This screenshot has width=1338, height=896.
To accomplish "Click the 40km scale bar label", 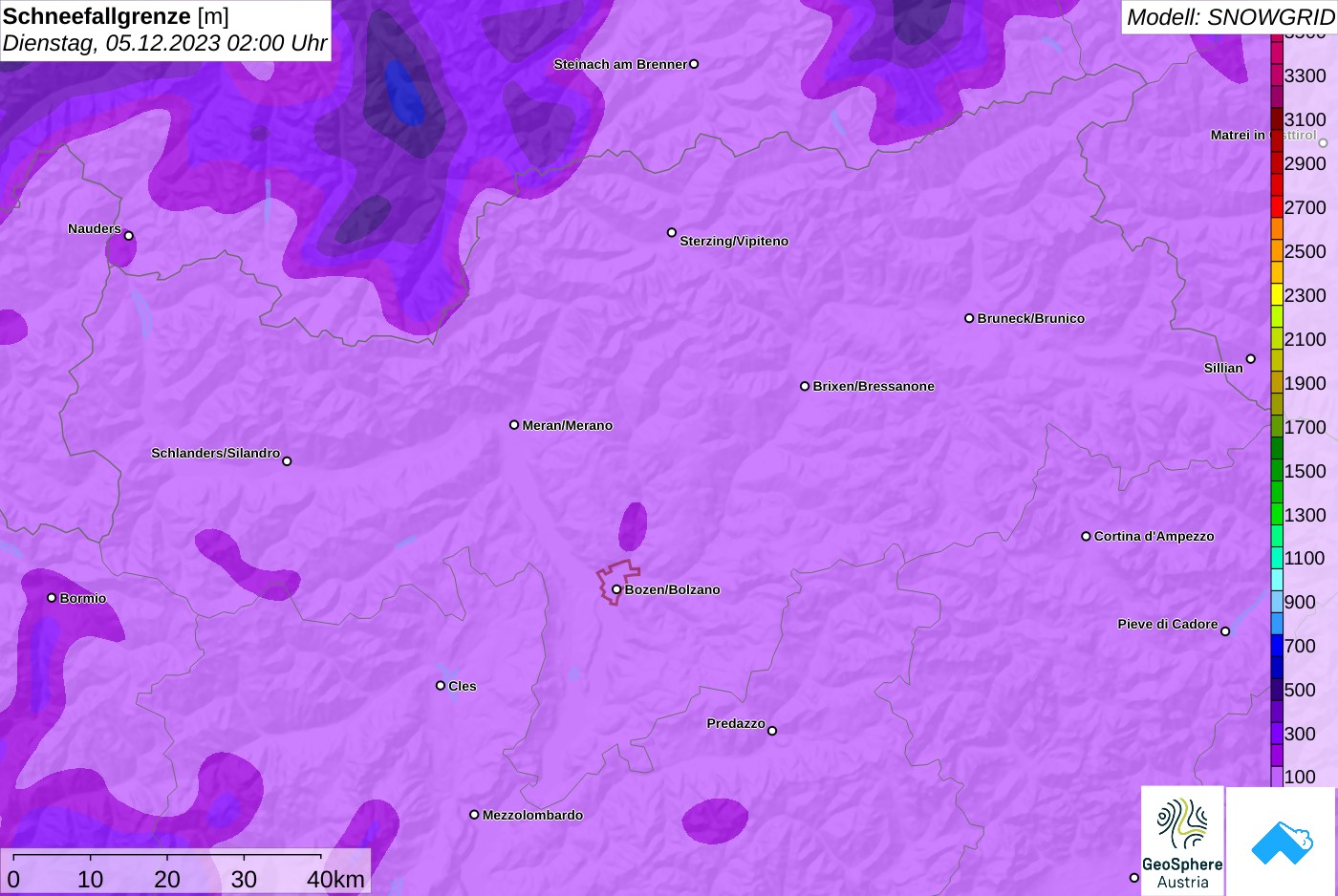I will pos(335,880).
